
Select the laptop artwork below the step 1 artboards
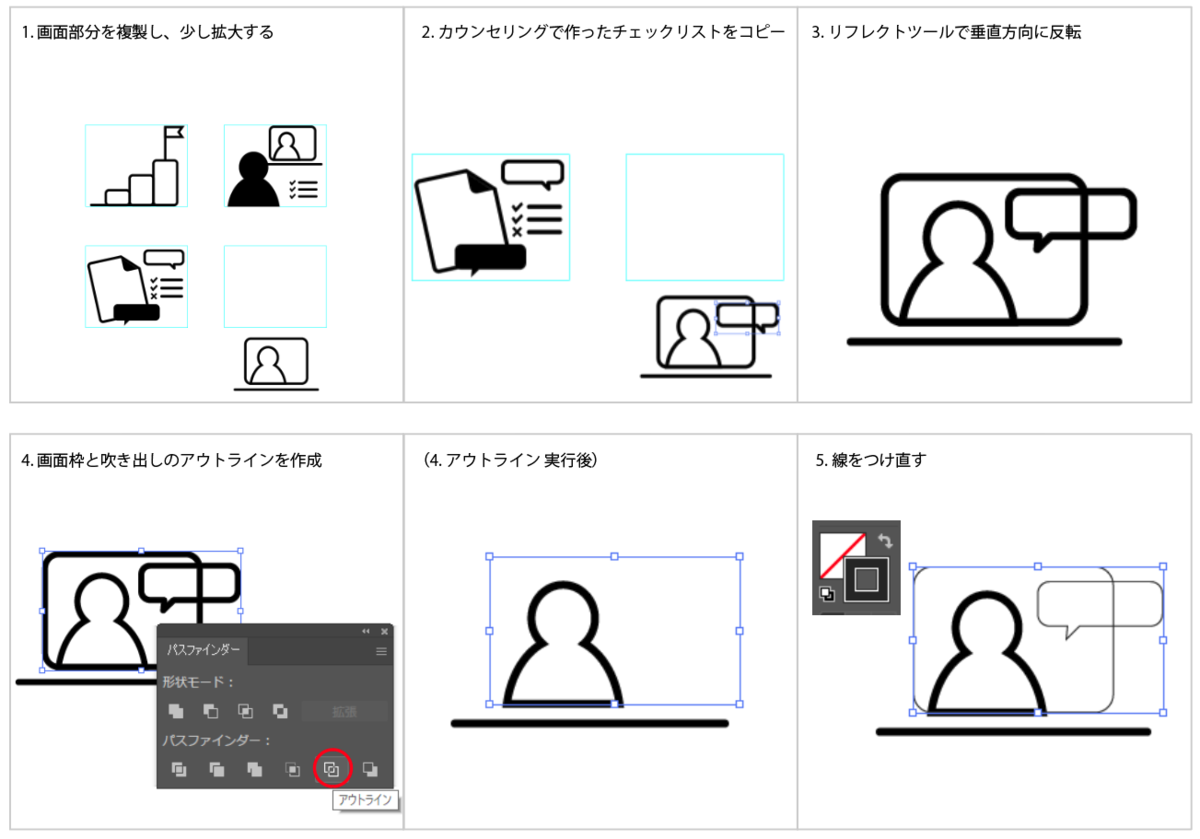276,364
